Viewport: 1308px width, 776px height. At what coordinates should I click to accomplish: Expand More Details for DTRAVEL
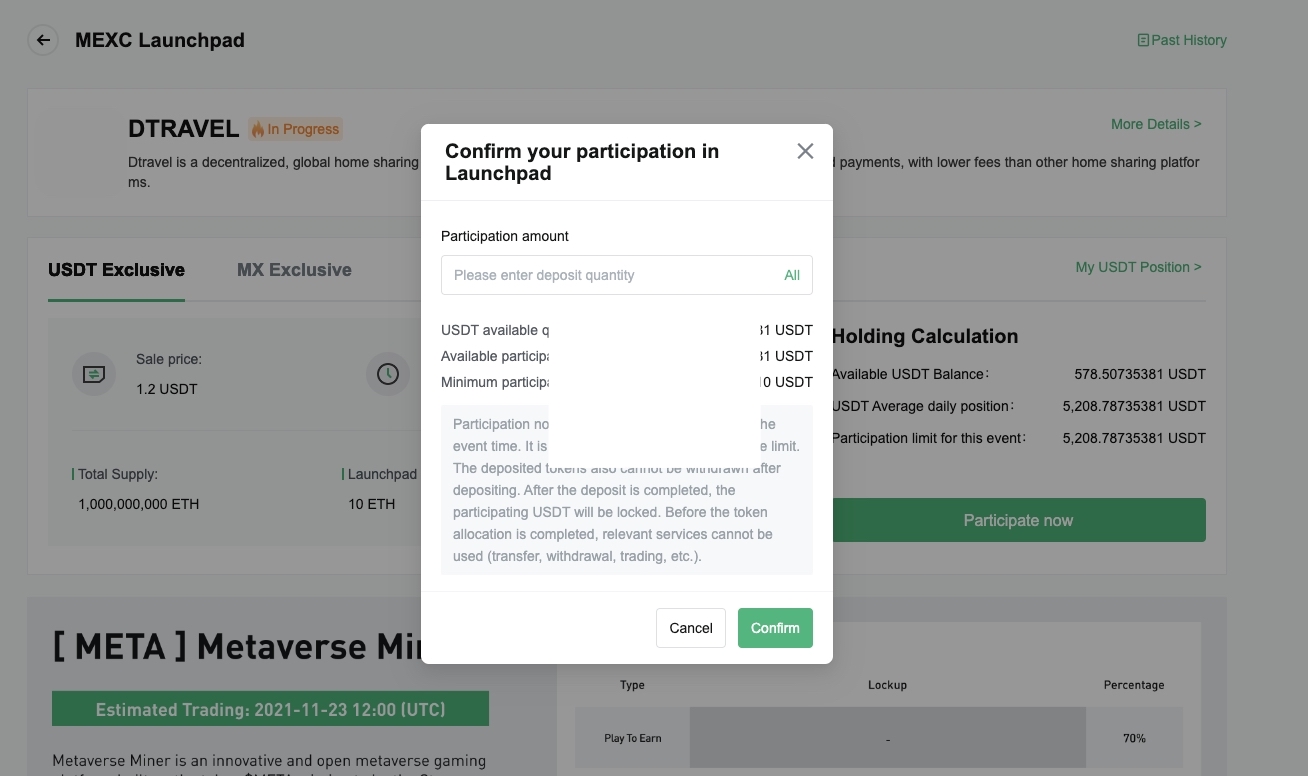click(x=1155, y=124)
